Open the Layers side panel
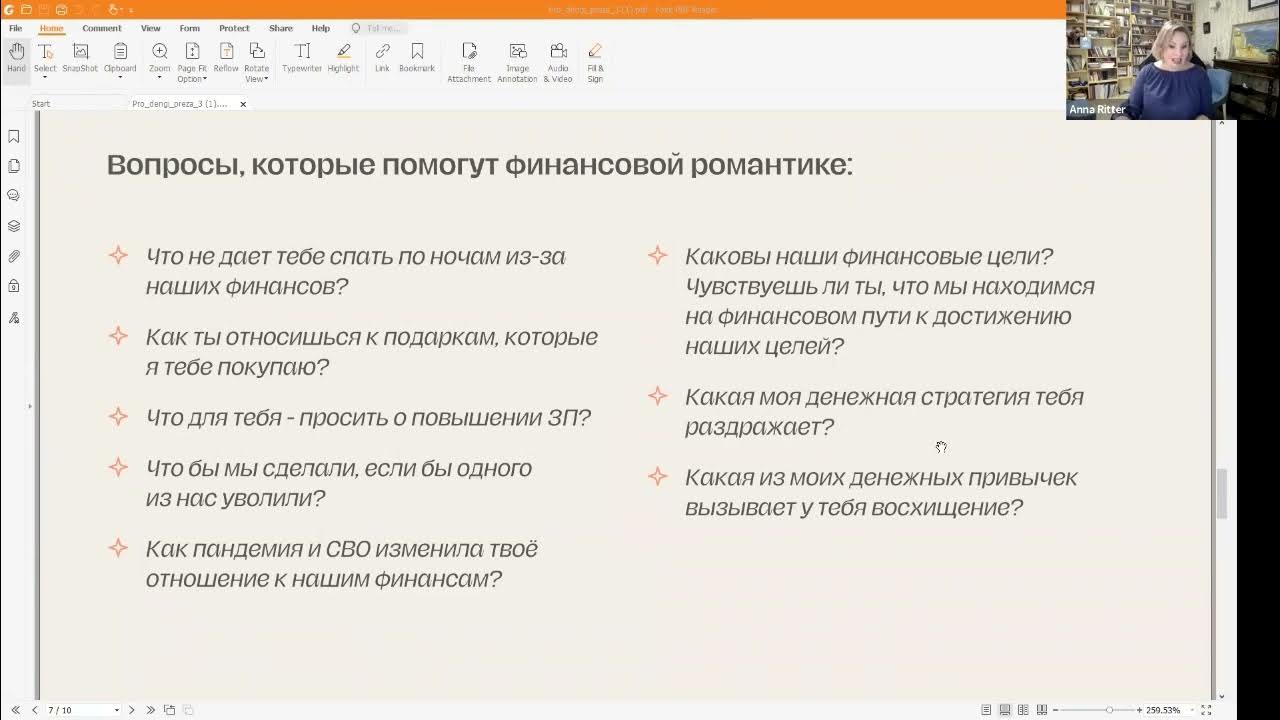 click(14, 226)
